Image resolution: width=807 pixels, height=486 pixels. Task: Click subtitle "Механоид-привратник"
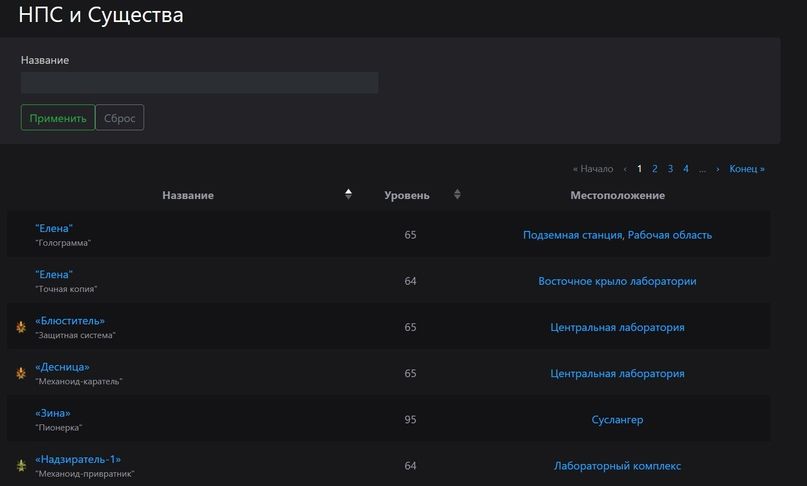click(x=85, y=474)
